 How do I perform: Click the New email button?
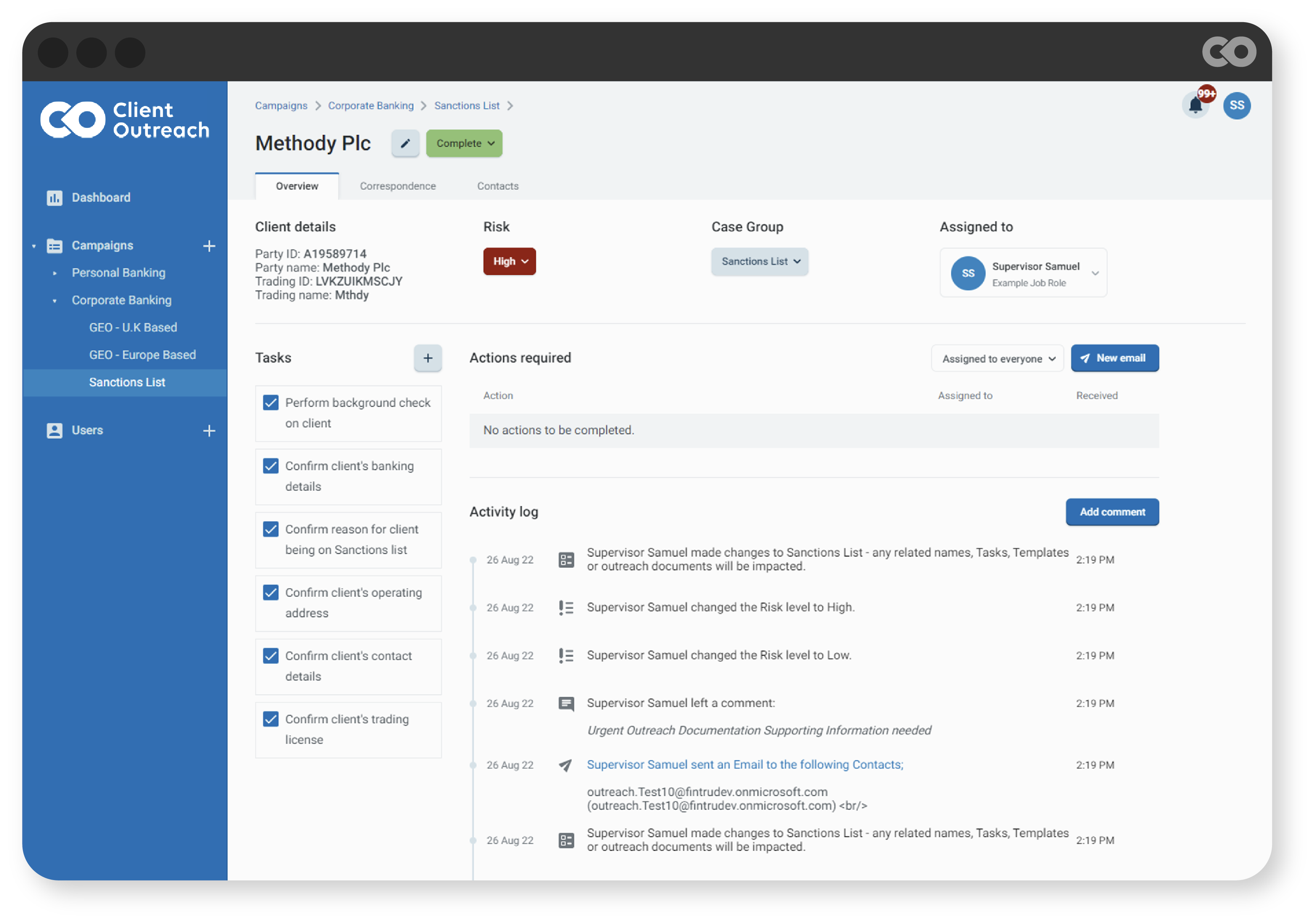click(1115, 358)
